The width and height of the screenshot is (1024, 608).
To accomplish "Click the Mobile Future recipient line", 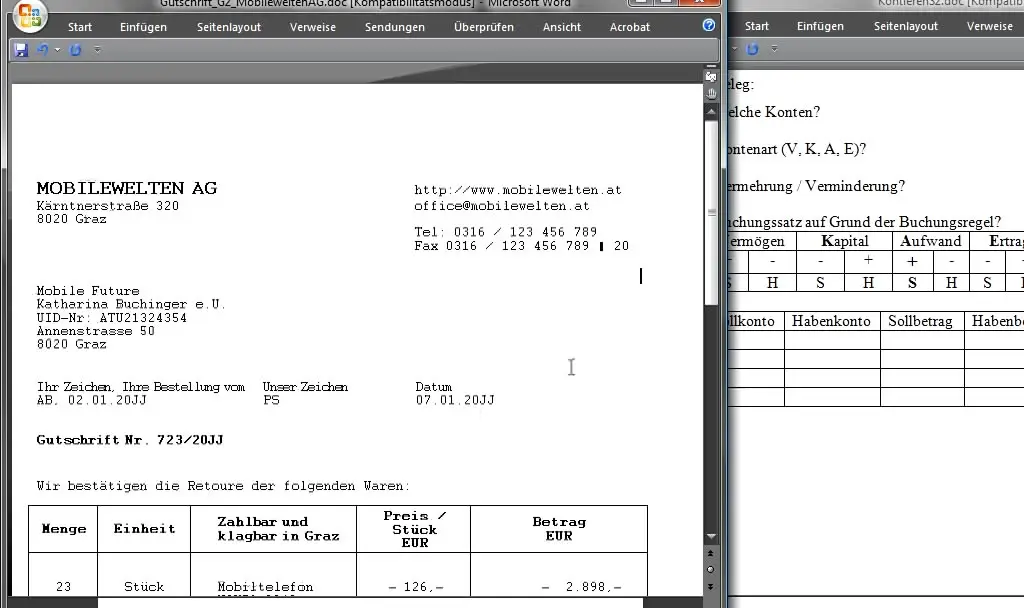I will click(x=88, y=291).
